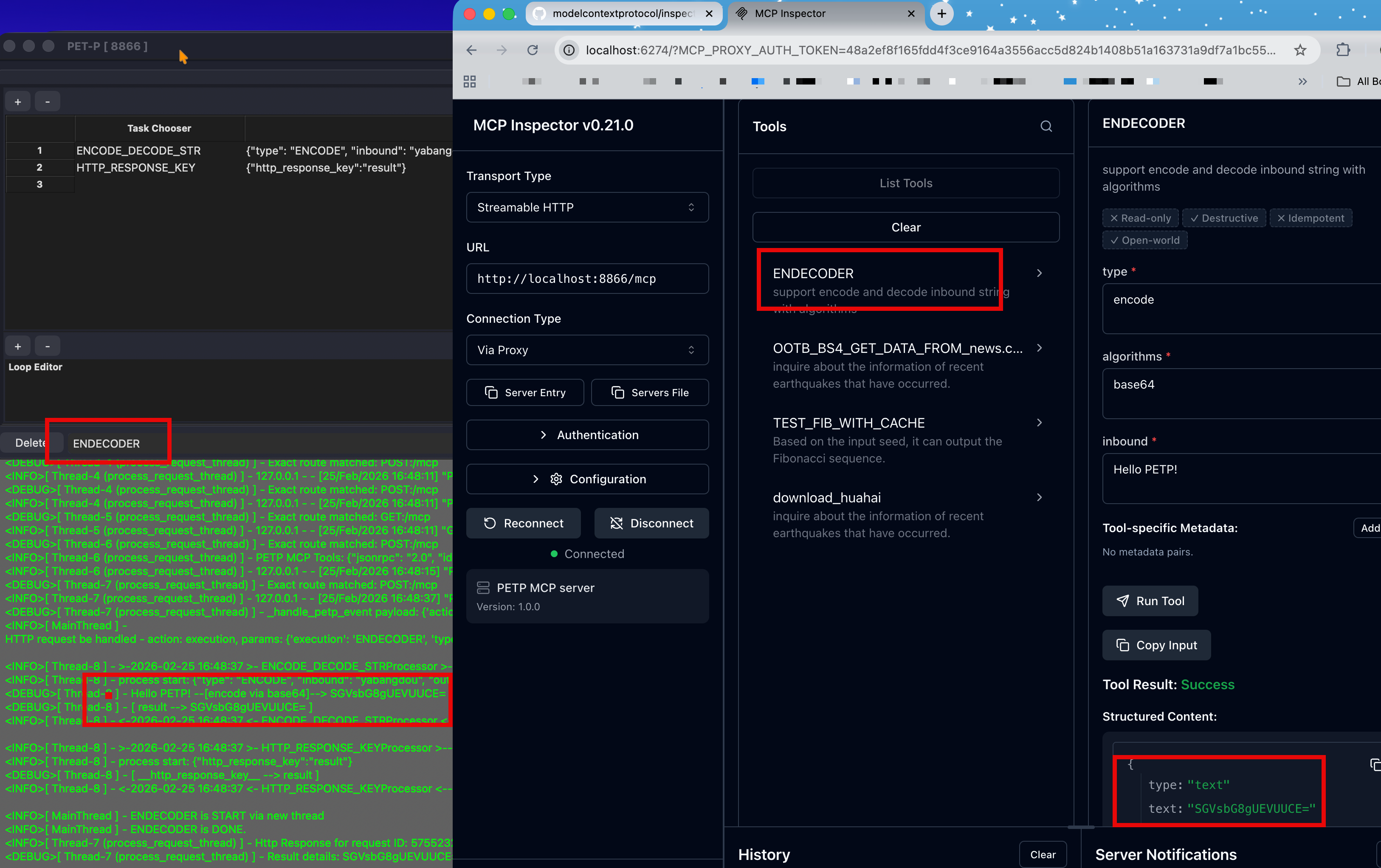Open browser extensions puzzle icon

[x=1343, y=51]
